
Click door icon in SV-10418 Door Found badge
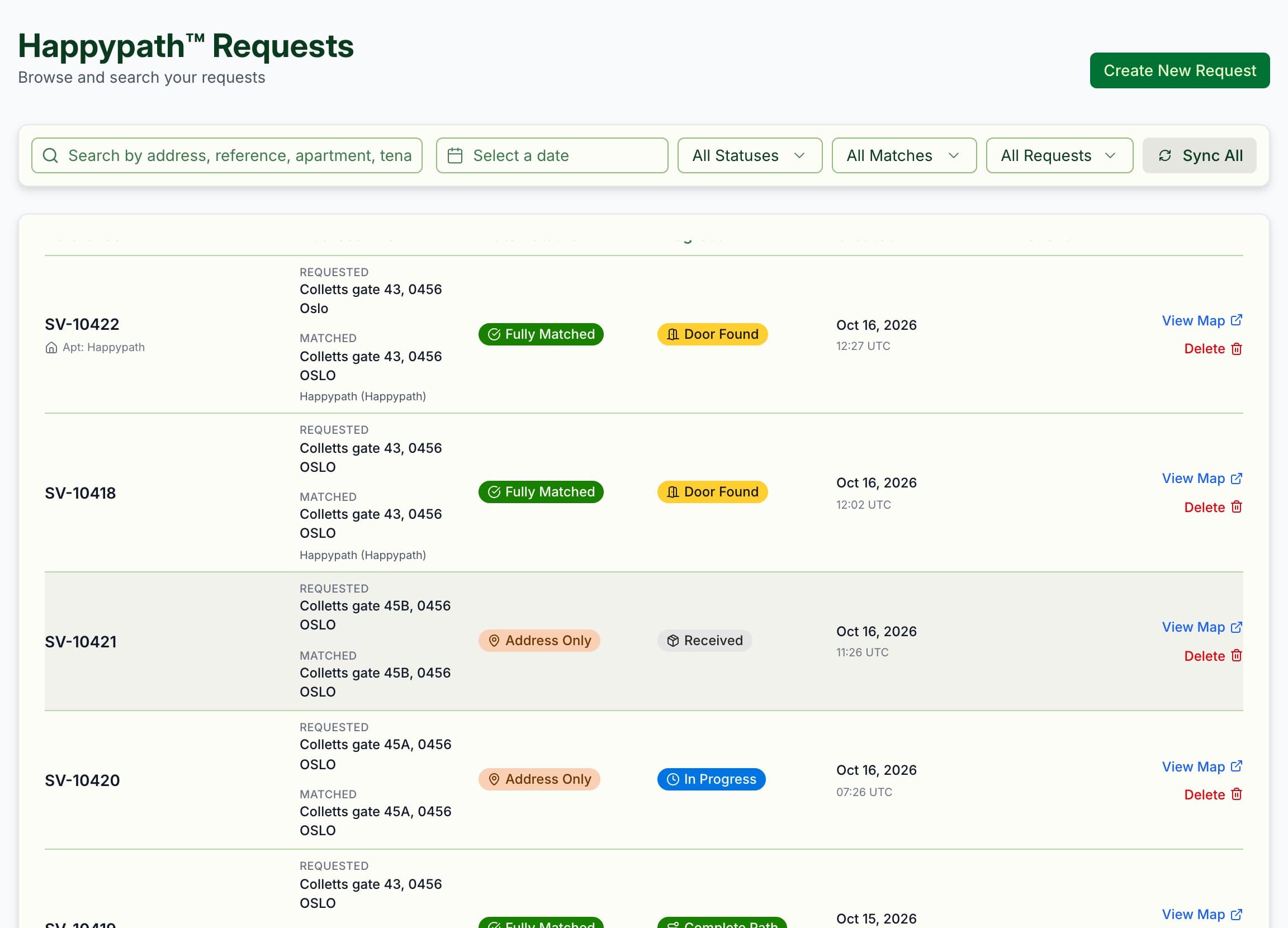click(x=673, y=492)
